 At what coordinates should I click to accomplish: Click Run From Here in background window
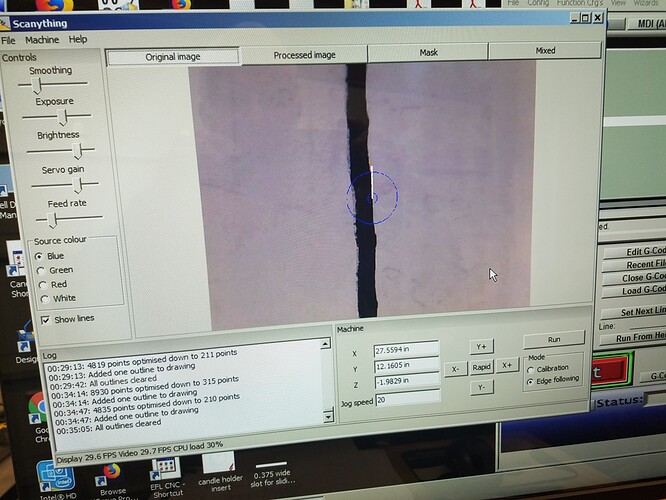633,338
